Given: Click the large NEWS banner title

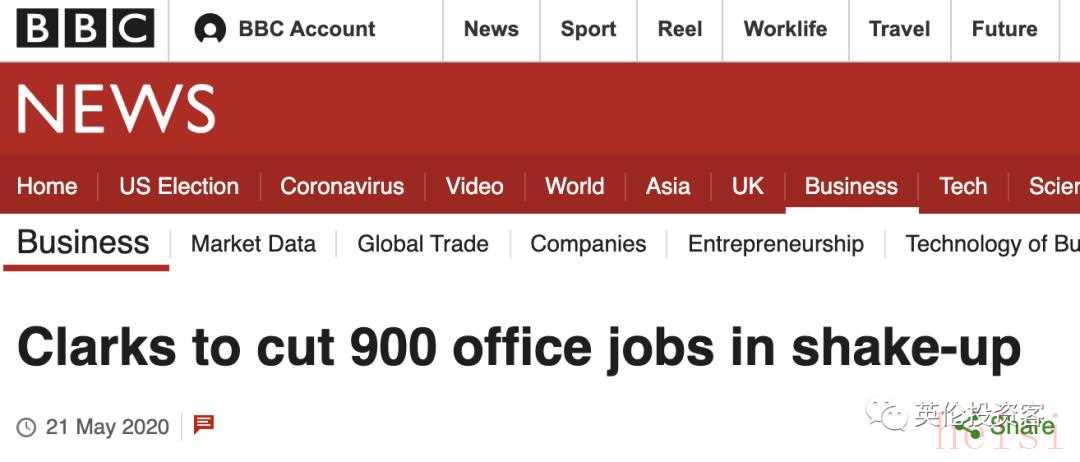Looking at the screenshot, I should pos(116,109).
